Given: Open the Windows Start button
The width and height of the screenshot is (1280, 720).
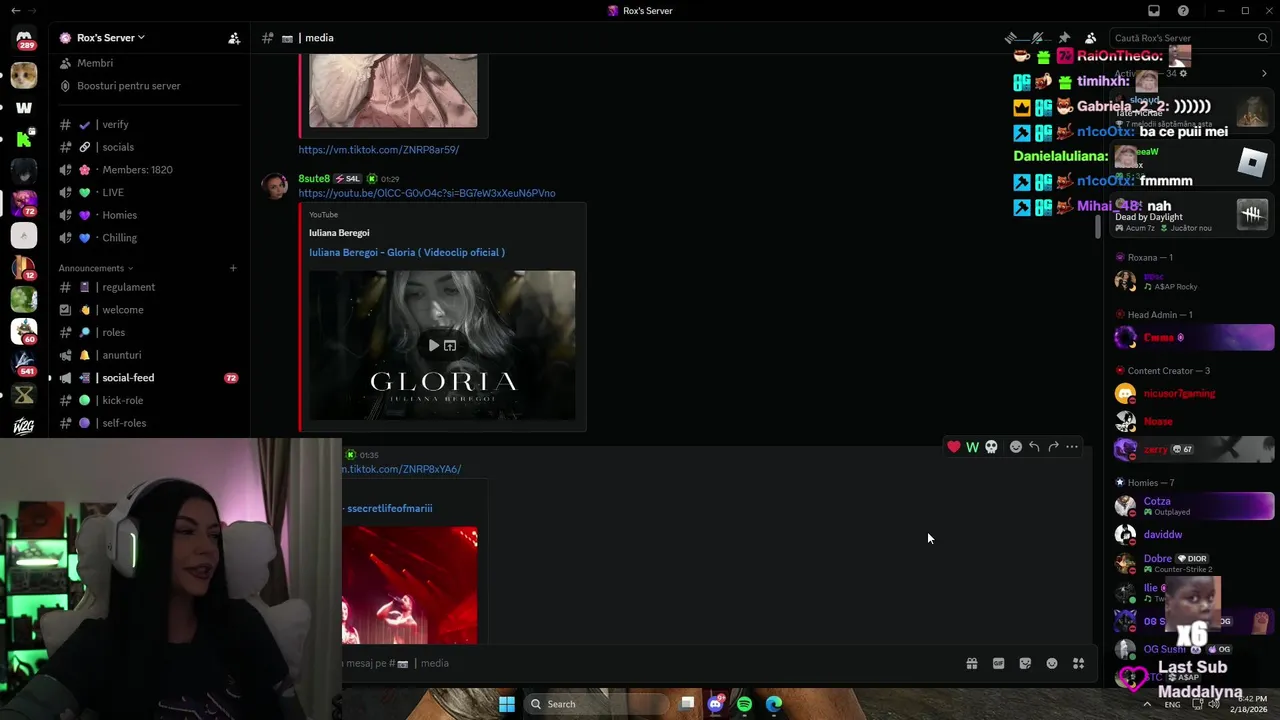Looking at the screenshot, I should pos(507,704).
